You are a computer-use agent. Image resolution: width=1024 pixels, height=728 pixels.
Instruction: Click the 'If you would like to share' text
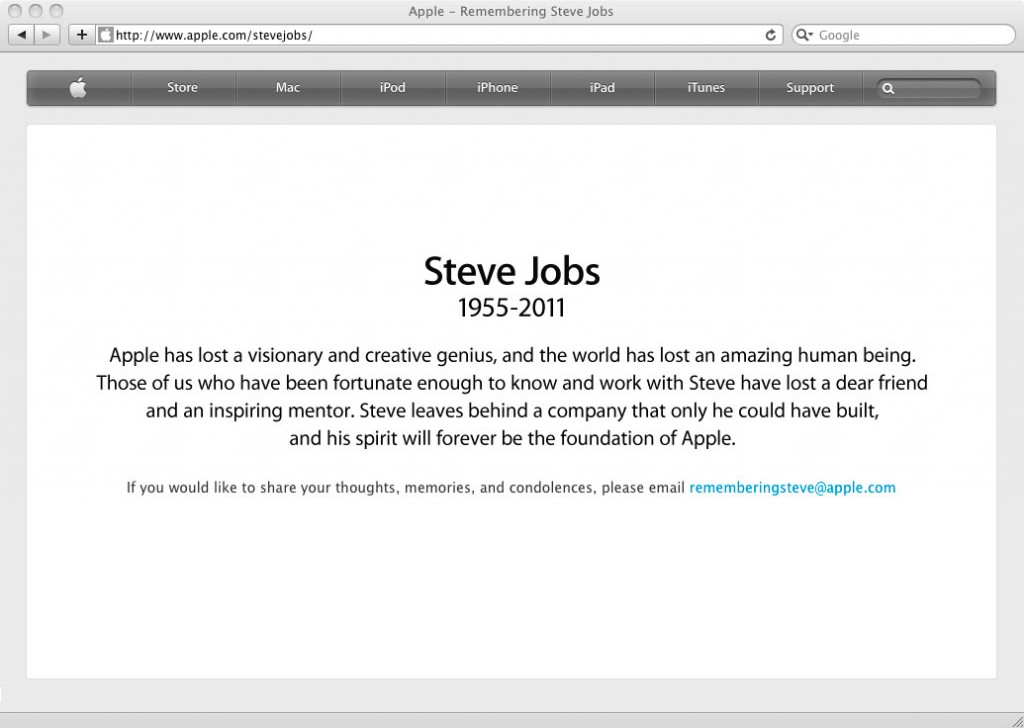pos(406,488)
